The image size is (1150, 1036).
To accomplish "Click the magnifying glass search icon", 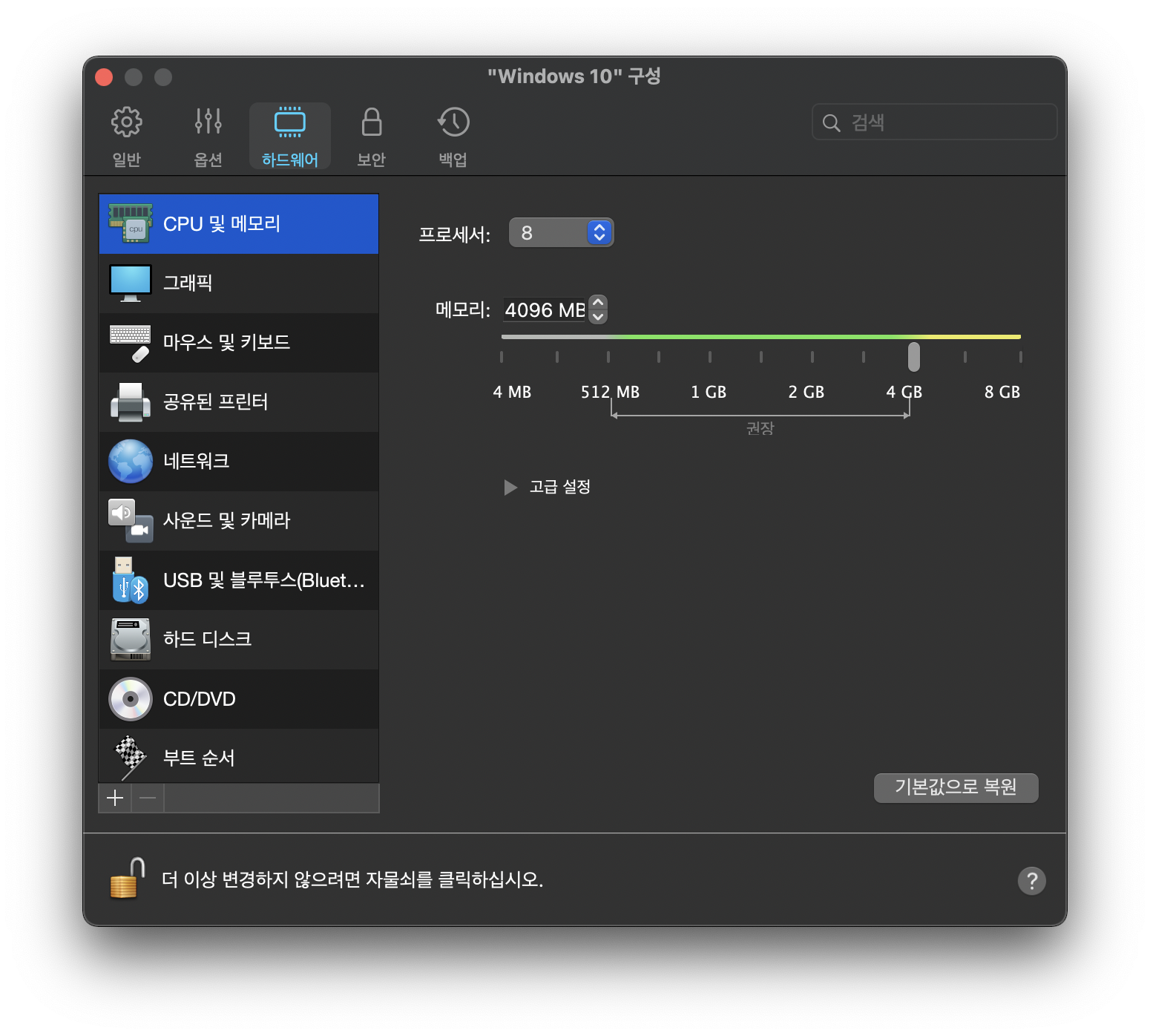I will 832,122.
